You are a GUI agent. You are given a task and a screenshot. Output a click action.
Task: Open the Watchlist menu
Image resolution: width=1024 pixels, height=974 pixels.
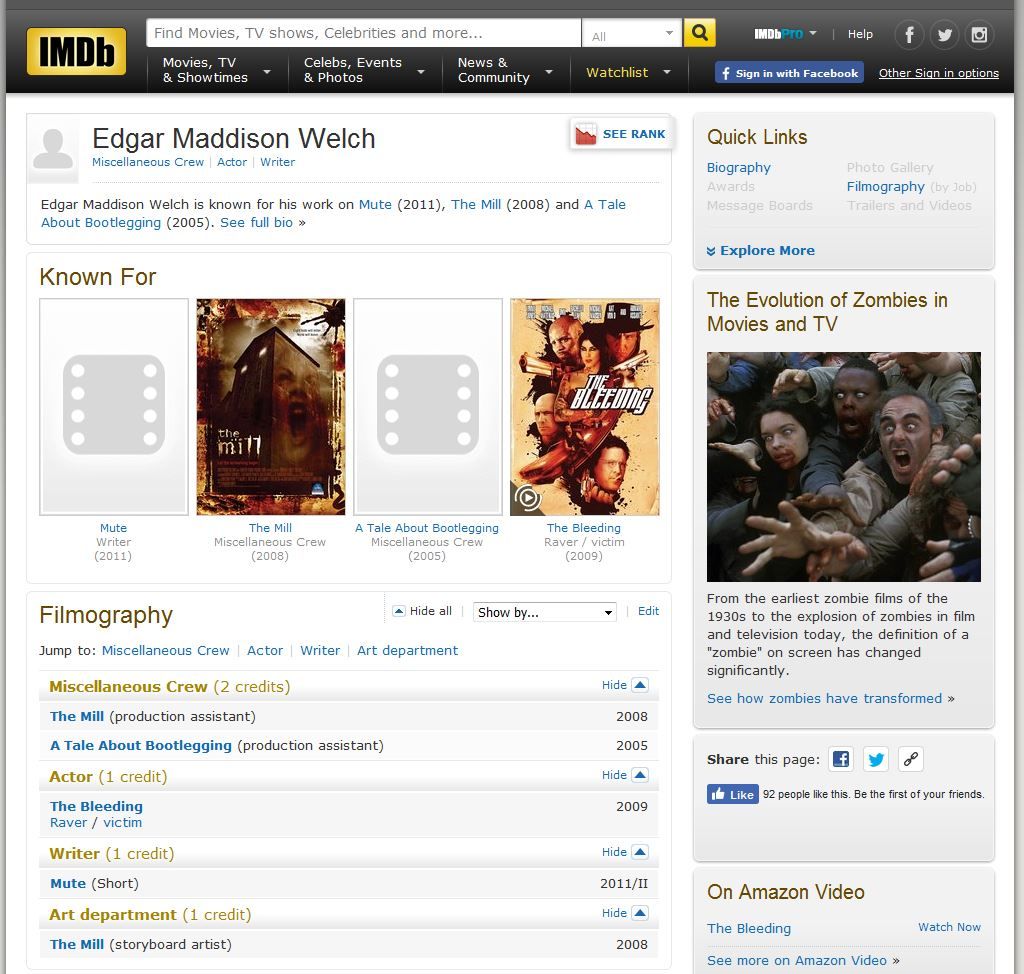(628, 73)
